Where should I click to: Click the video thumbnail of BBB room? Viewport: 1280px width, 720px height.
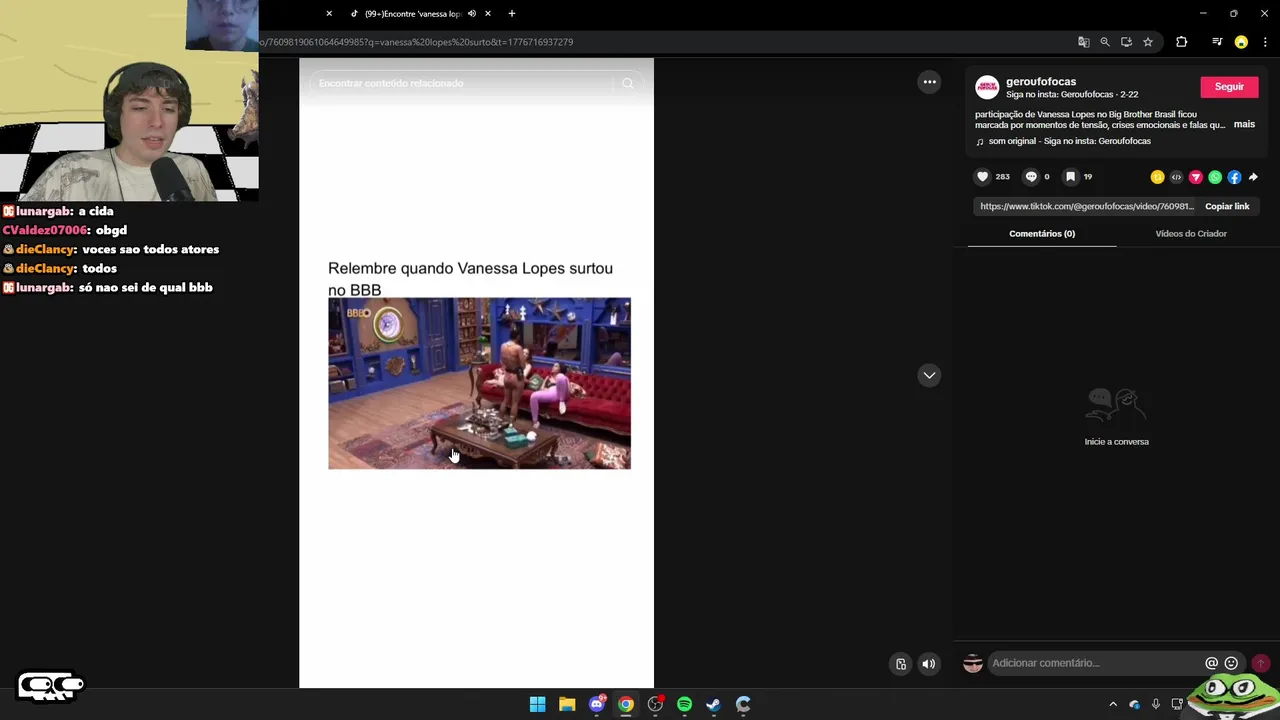click(479, 383)
